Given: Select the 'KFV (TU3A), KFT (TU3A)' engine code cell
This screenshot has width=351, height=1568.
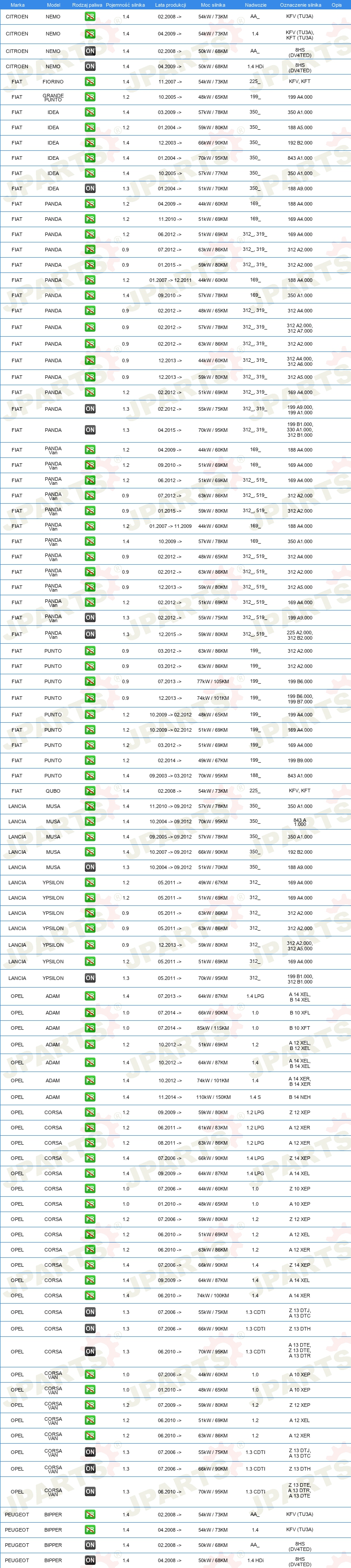Looking at the screenshot, I should tap(300, 35).
